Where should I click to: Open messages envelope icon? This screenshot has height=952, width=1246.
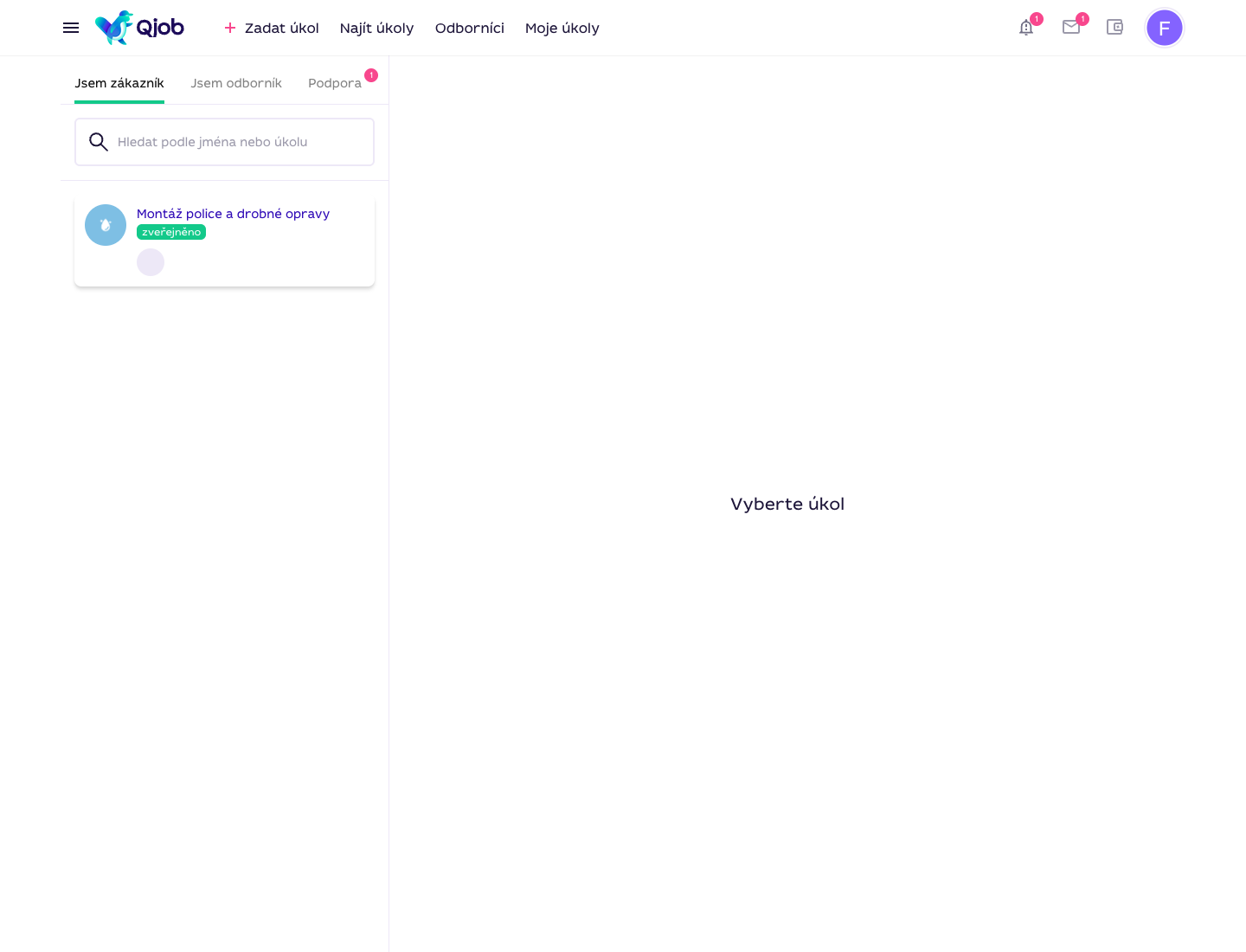(x=1071, y=27)
